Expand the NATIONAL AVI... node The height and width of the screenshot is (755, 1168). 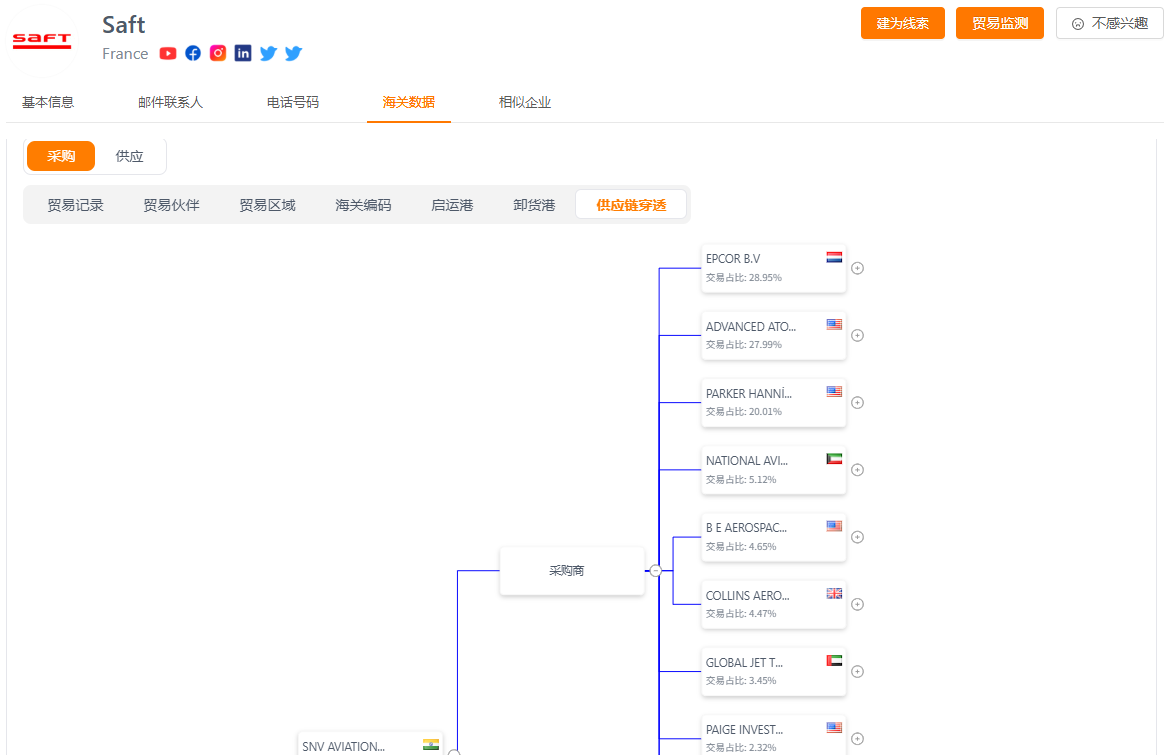pyautogui.click(x=857, y=470)
